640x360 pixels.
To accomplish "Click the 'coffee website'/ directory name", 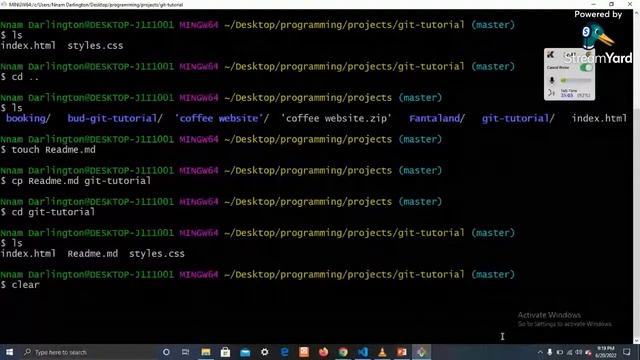I will (x=222, y=118).
